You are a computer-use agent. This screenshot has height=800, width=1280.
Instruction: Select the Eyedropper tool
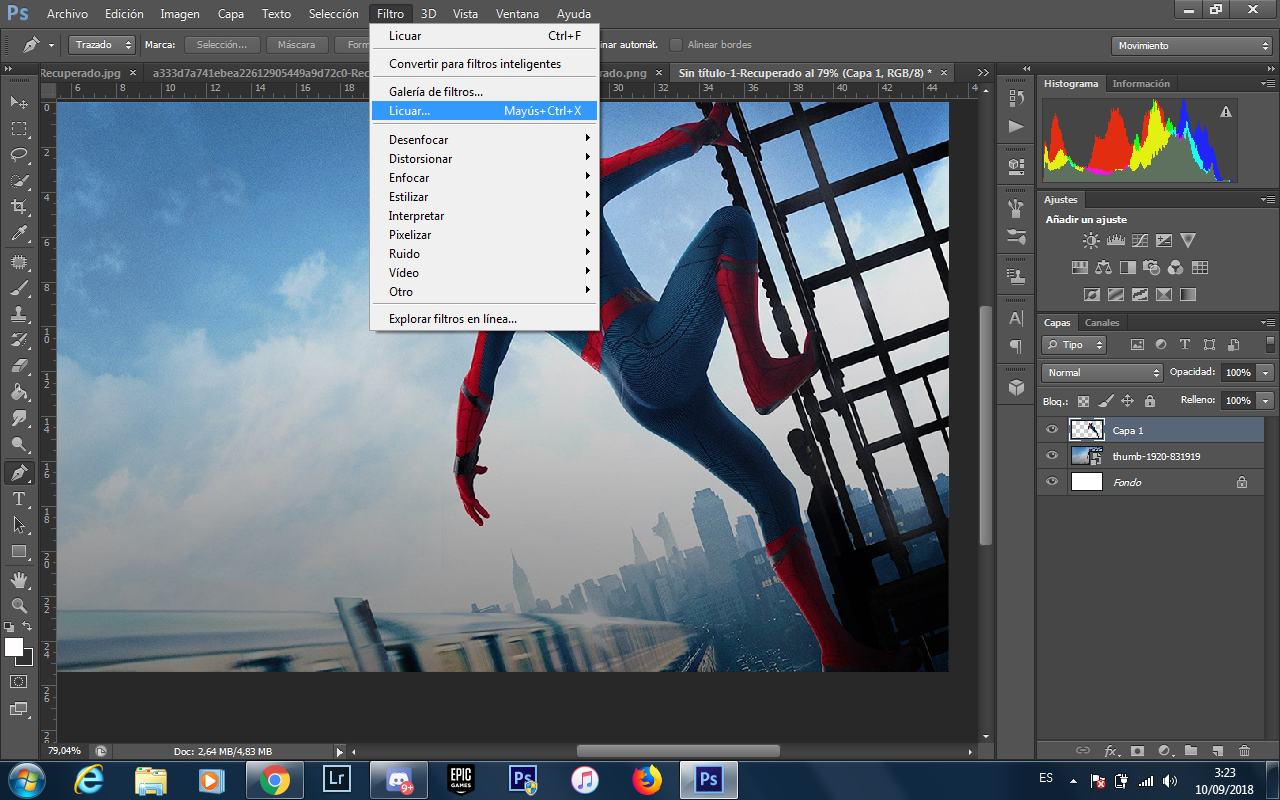coord(19,234)
